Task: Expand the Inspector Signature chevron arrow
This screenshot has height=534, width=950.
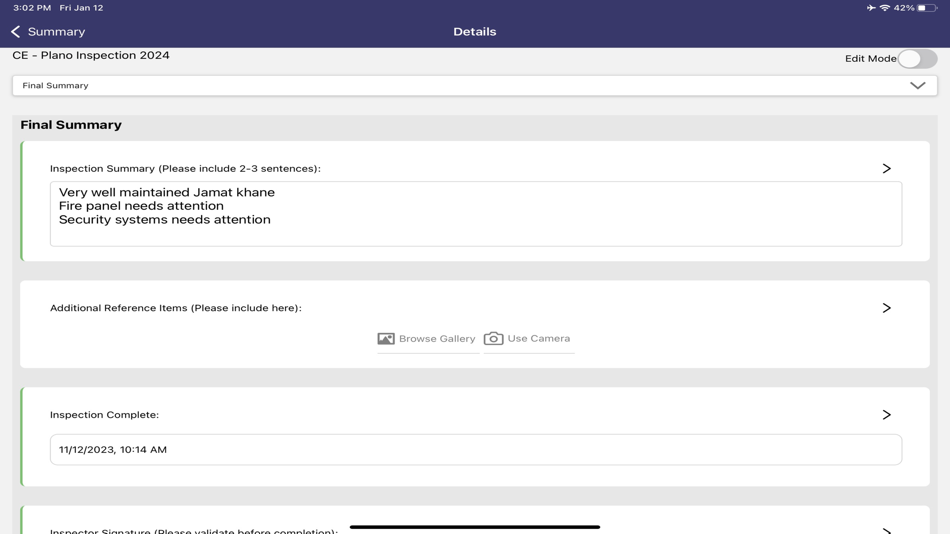Action: (x=886, y=531)
